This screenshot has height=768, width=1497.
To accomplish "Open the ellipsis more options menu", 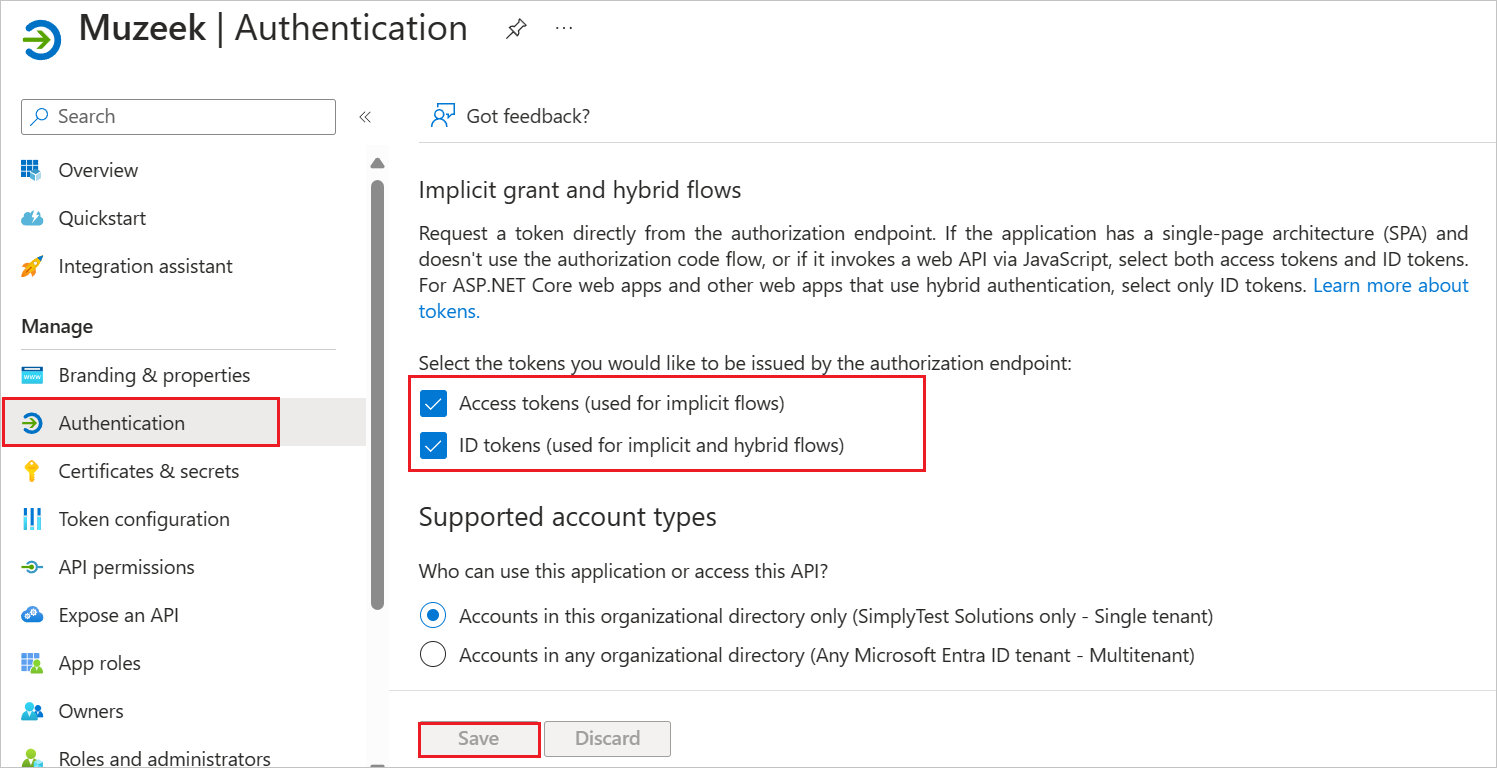I will coord(564,28).
